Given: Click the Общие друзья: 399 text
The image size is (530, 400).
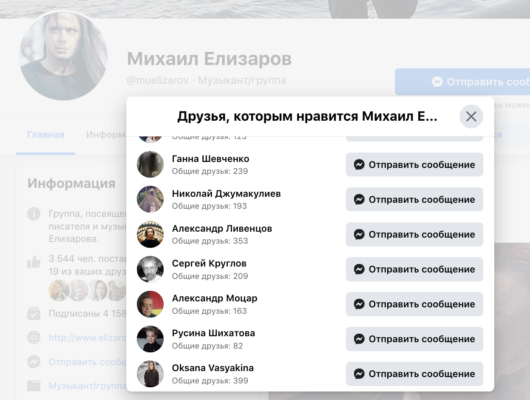Looking at the screenshot, I should [210, 381].
